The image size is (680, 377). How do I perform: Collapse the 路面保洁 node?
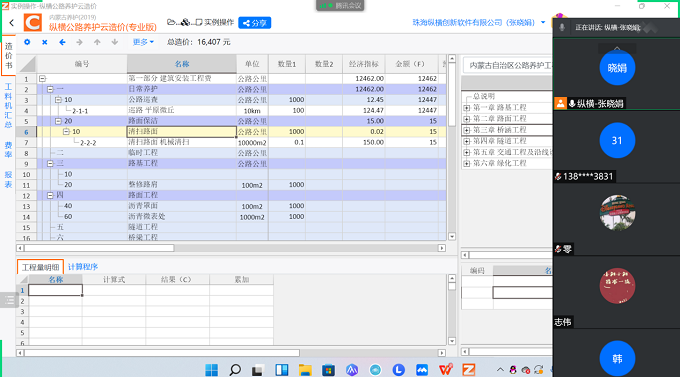pos(59,121)
